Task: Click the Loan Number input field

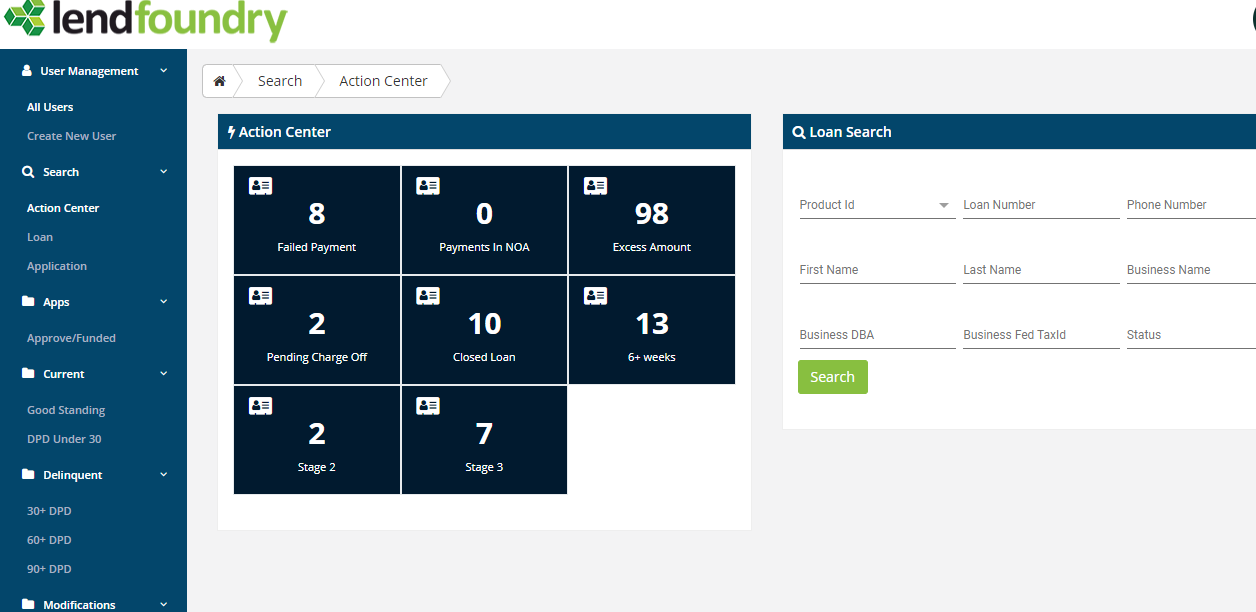Action: [1040, 205]
